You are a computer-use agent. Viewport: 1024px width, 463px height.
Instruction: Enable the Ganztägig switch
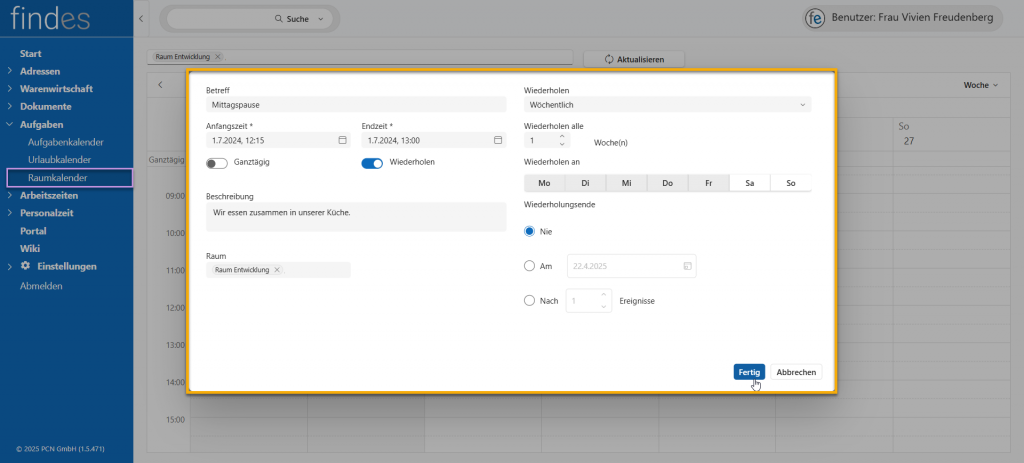point(216,163)
